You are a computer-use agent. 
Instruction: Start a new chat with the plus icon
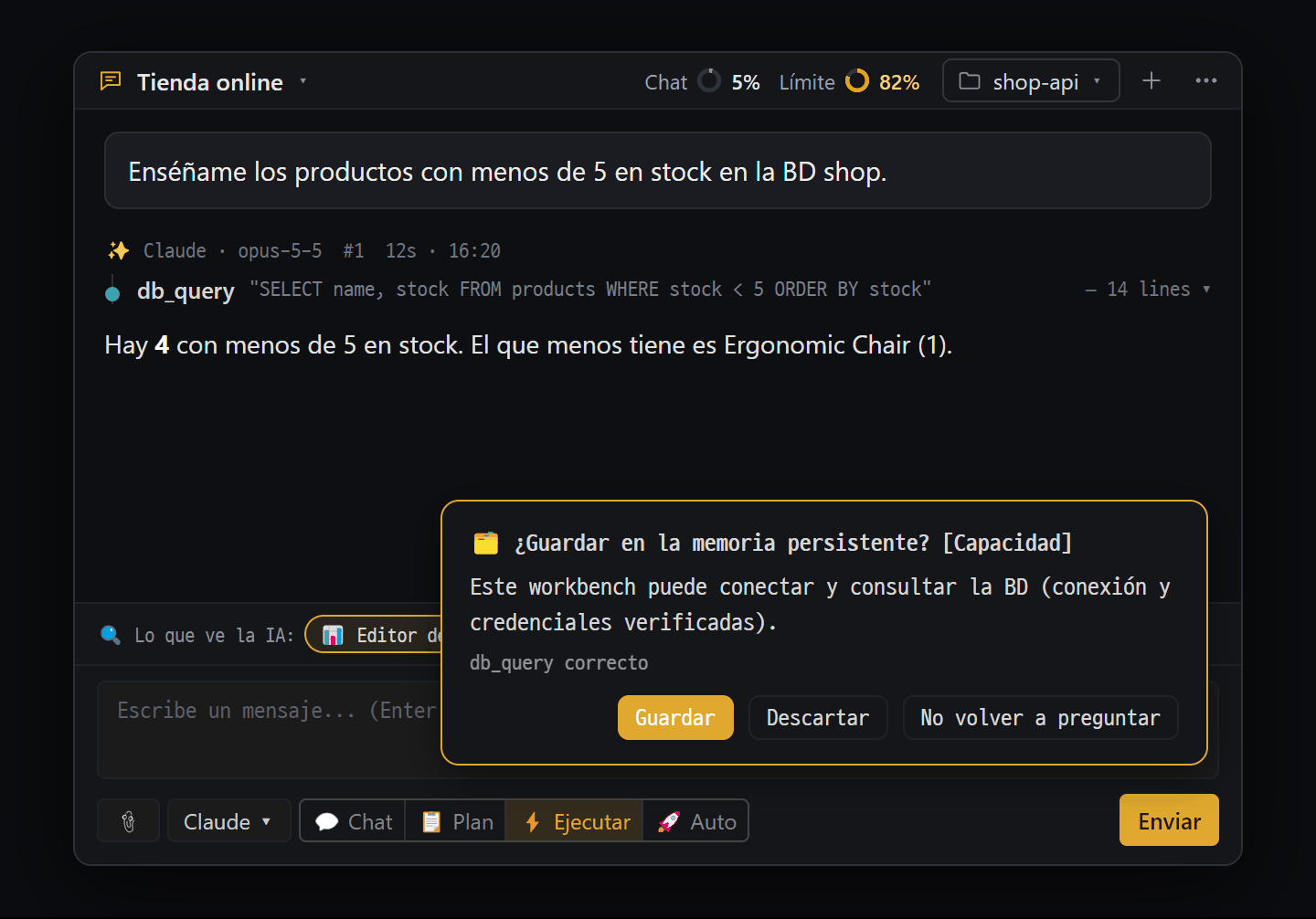point(1151,80)
